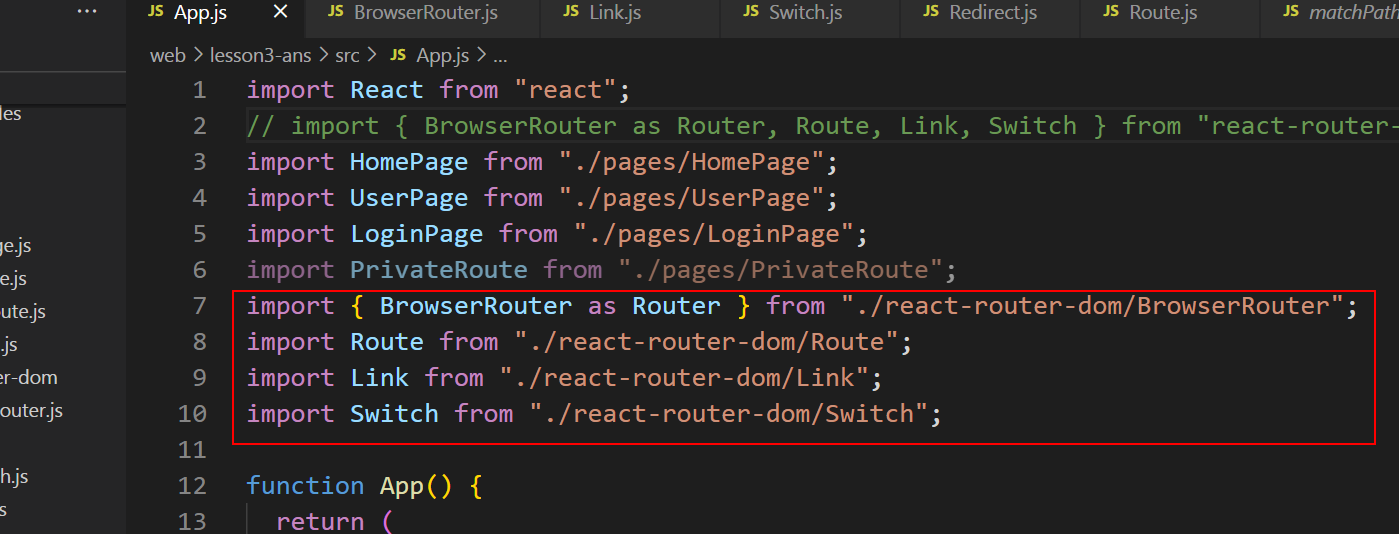Screen dimensions: 1399x534
Task: Click the JS icon on App.js tab
Action: tap(155, 12)
